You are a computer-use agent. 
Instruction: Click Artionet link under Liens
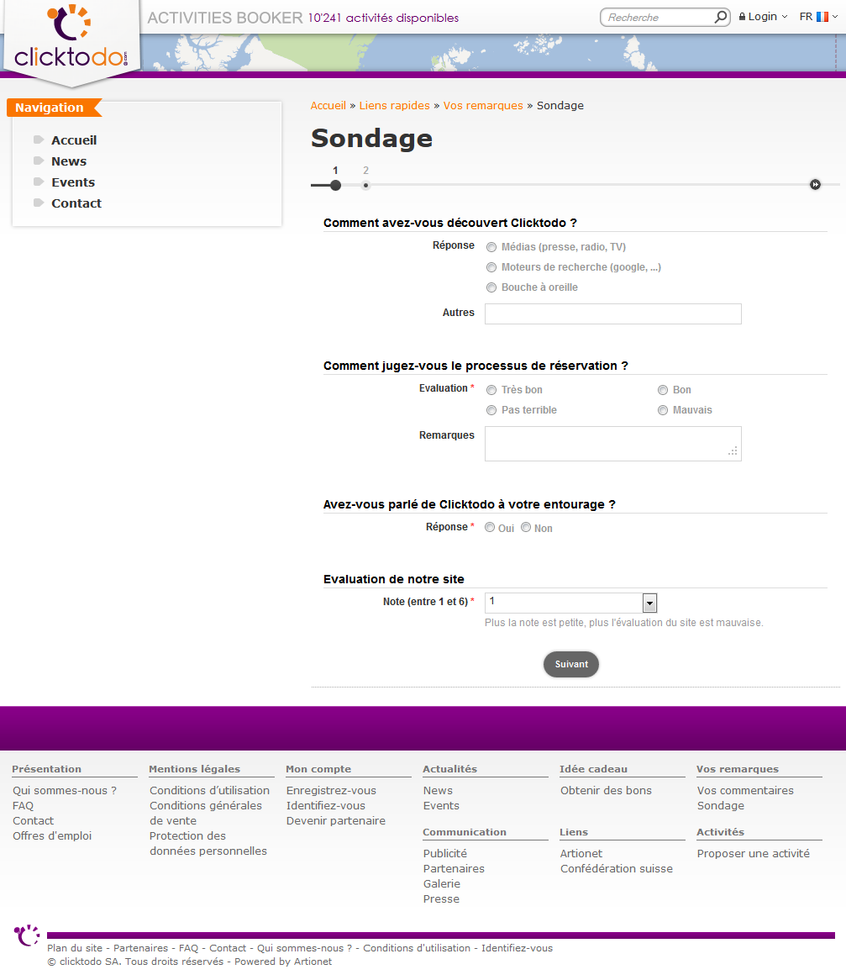click(581, 854)
